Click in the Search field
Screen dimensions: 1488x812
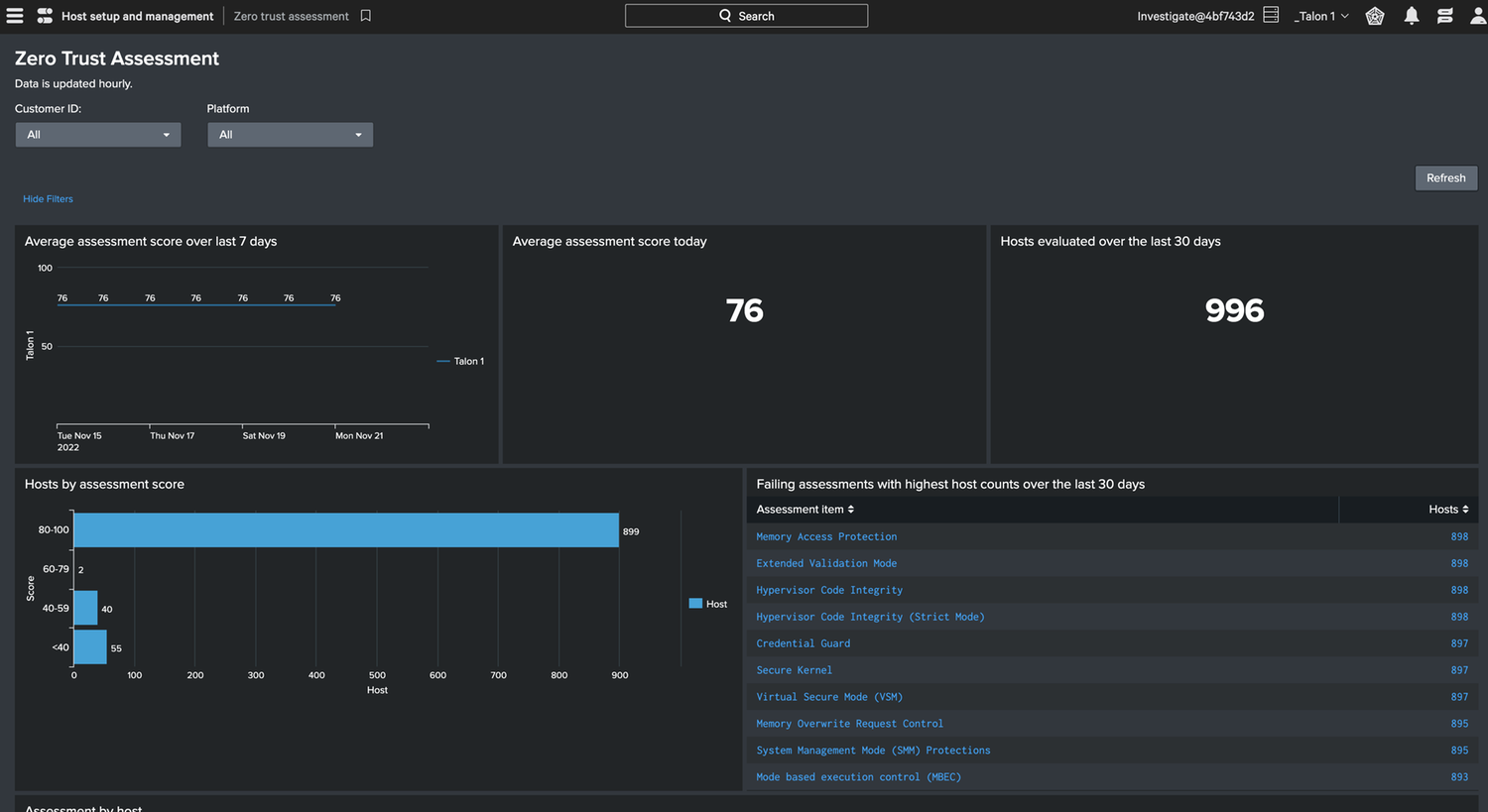coord(746,16)
